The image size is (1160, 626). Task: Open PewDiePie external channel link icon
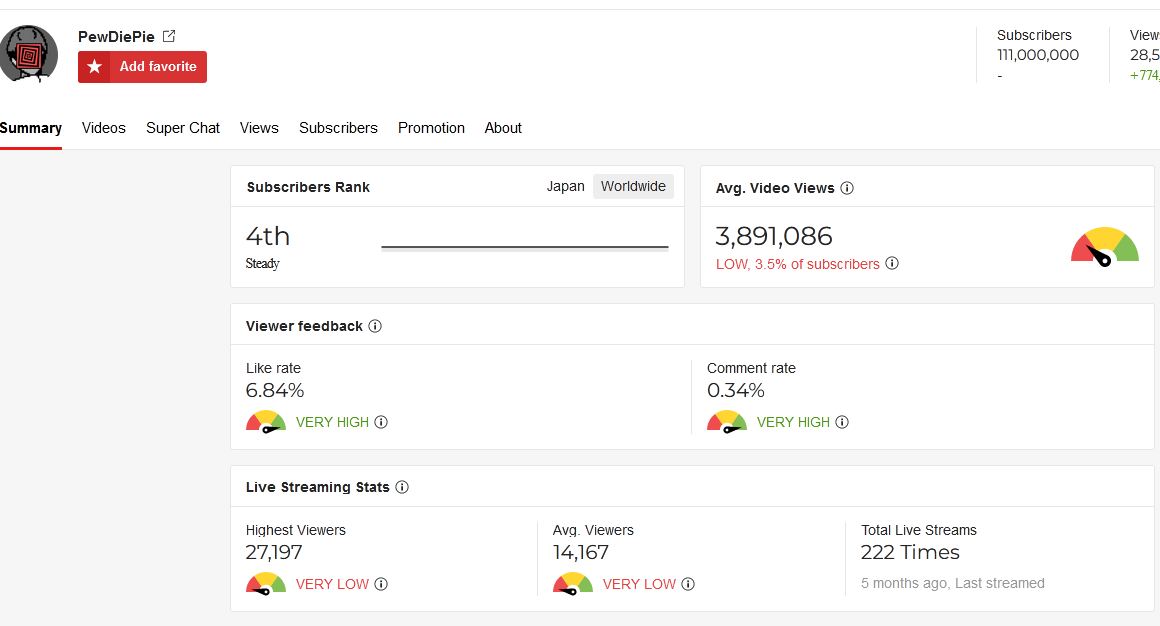point(169,36)
